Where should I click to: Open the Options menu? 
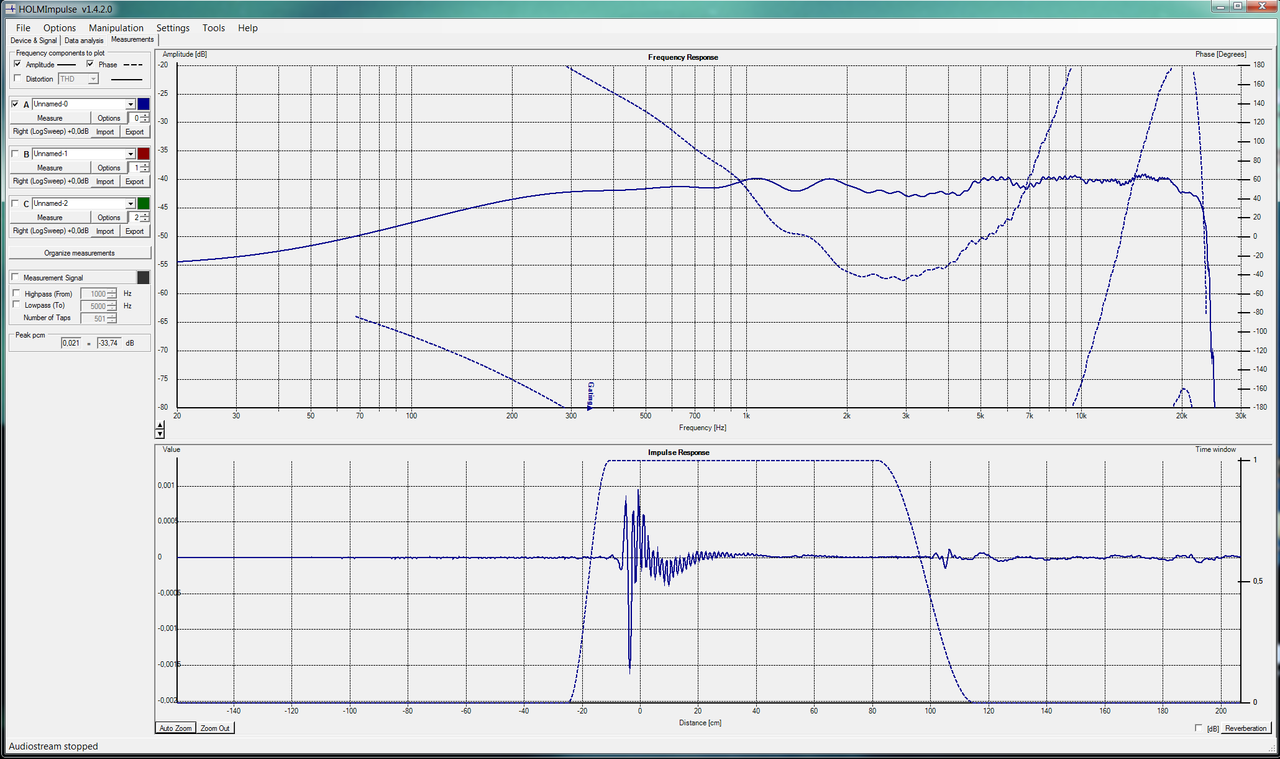click(59, 28)
